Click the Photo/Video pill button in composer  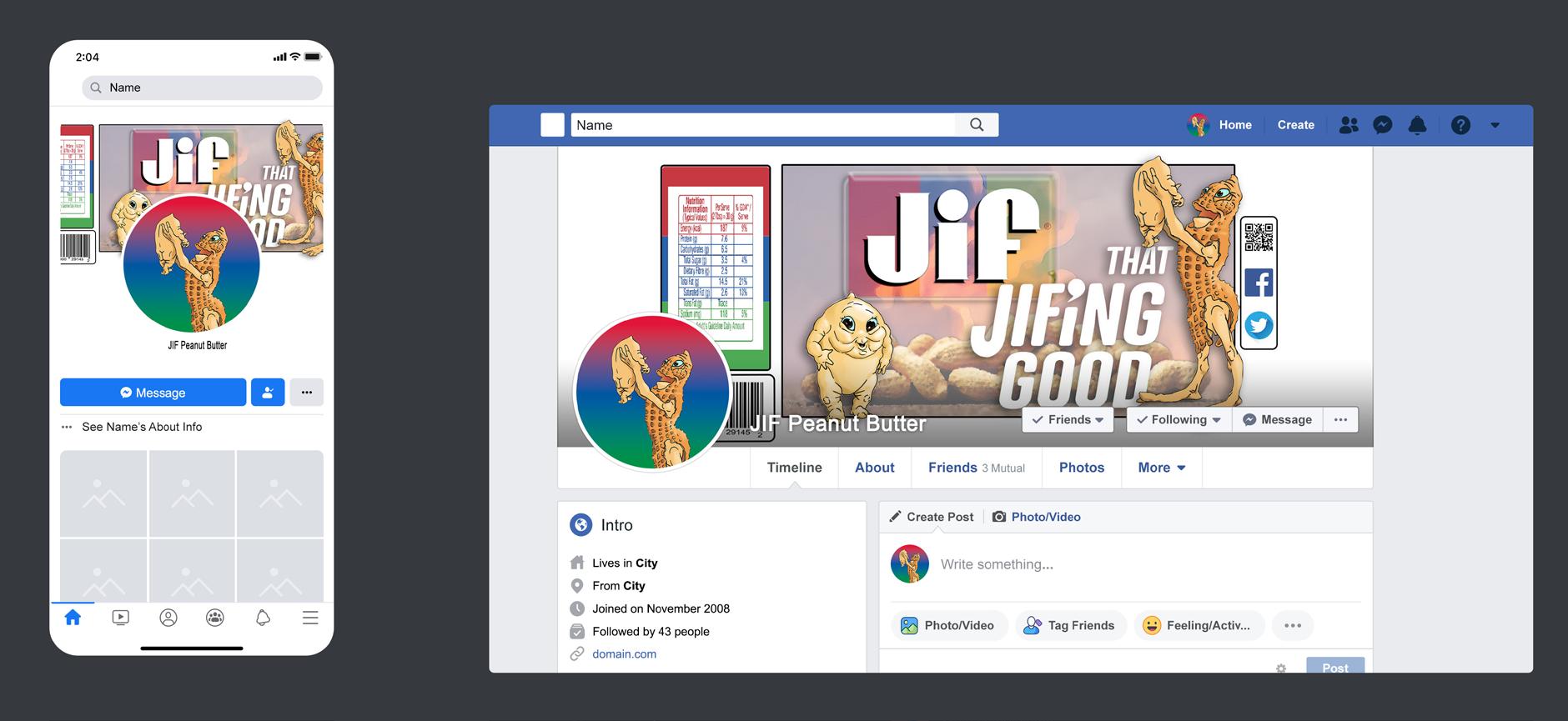click(x=949, y=625)
